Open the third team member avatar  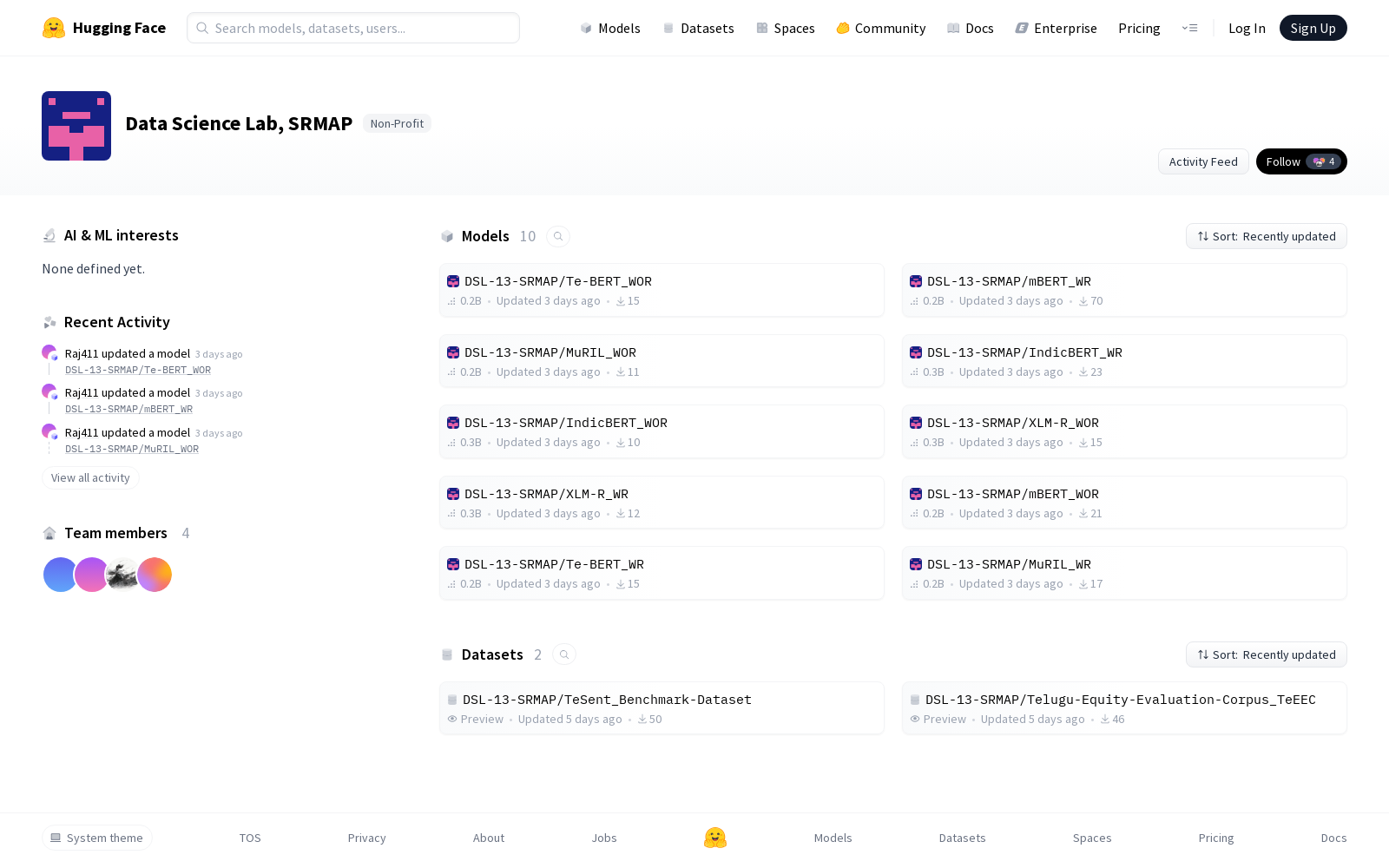pos(122,575)
